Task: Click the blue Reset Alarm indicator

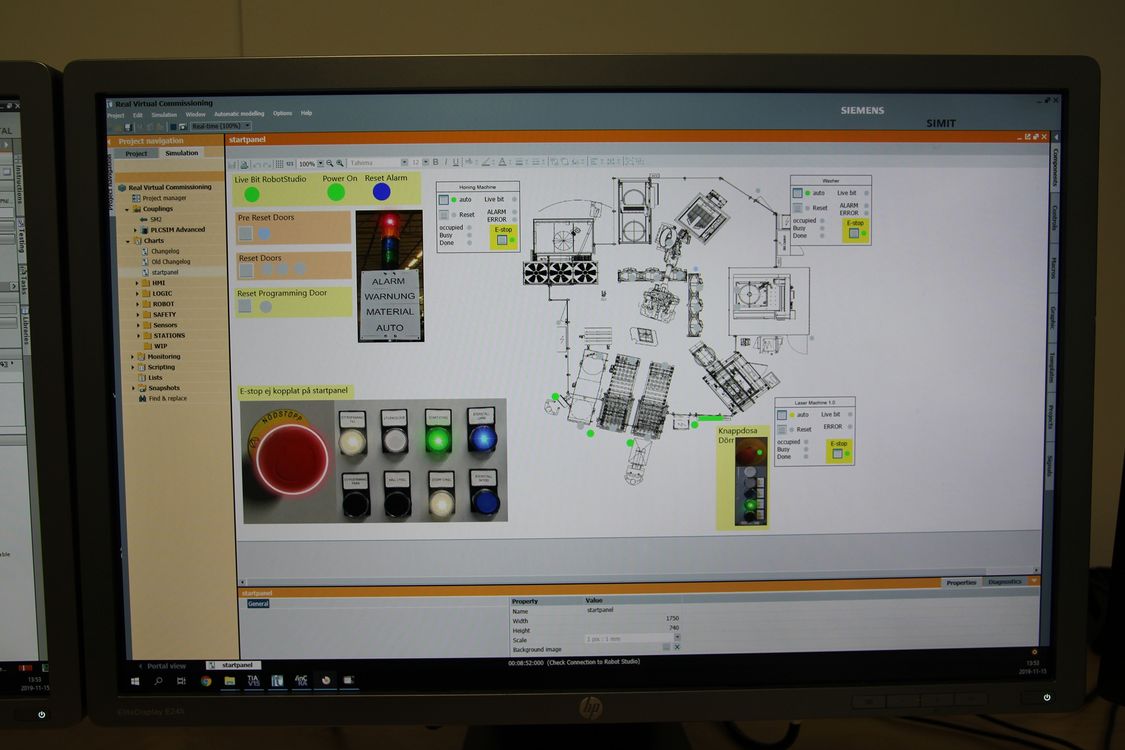Action: [x=382, y=192]
